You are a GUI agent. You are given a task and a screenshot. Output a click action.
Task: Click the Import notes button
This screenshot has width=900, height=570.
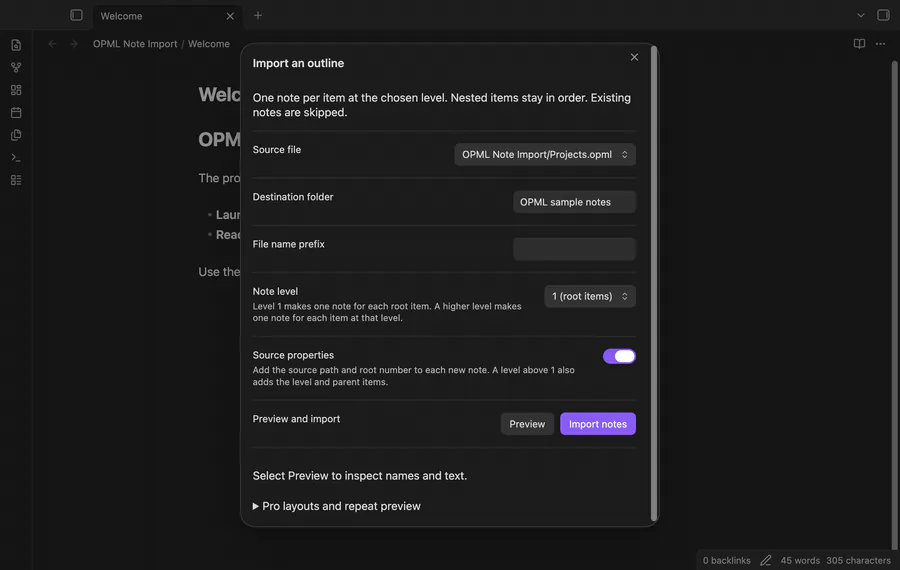598,424
